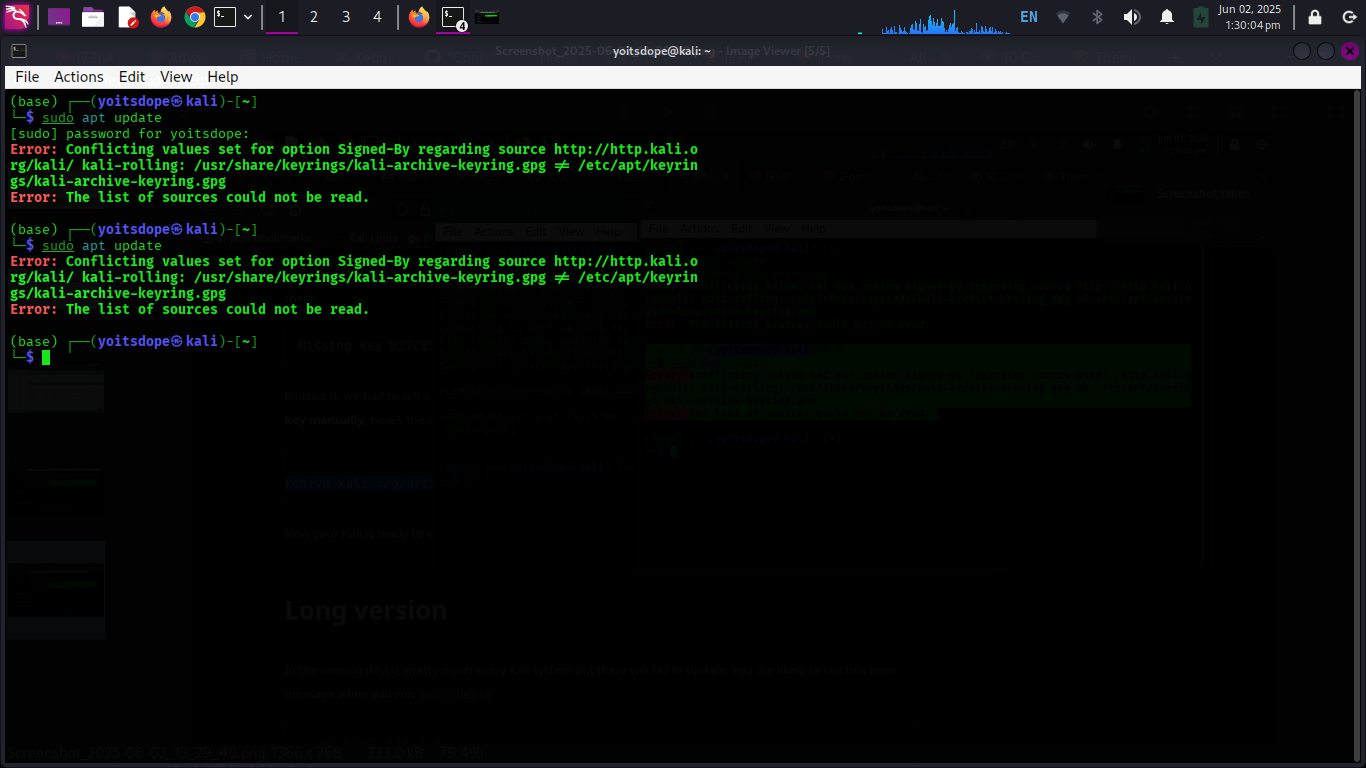The width and height of the screenshot is (1366, 768).
Task: Select the image viewer taskbar button
Action: tap(488, 17)
